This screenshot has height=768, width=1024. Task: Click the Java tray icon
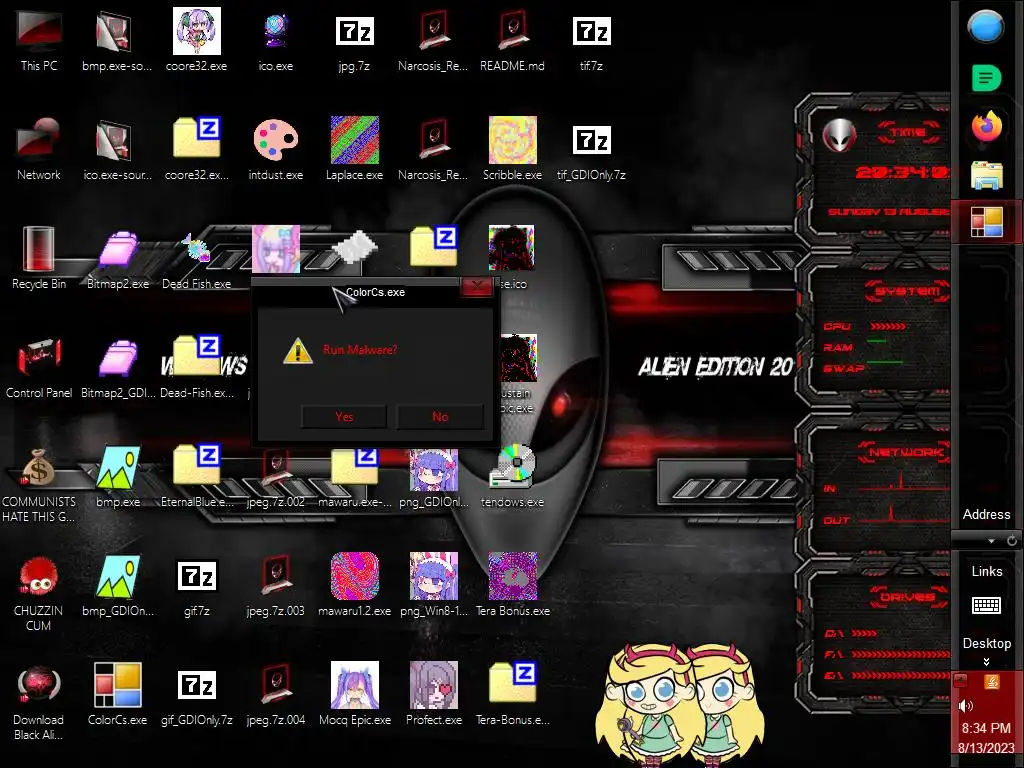(x=991, y=682)
